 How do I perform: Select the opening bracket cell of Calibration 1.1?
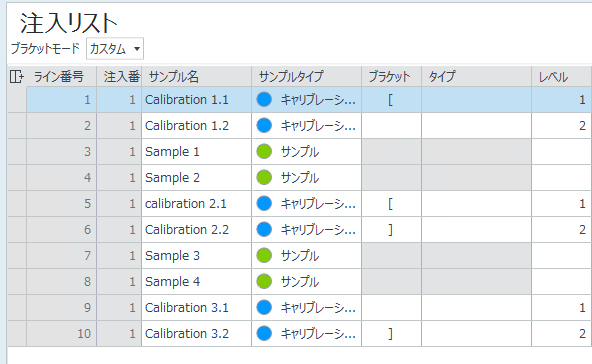[391, 100]
